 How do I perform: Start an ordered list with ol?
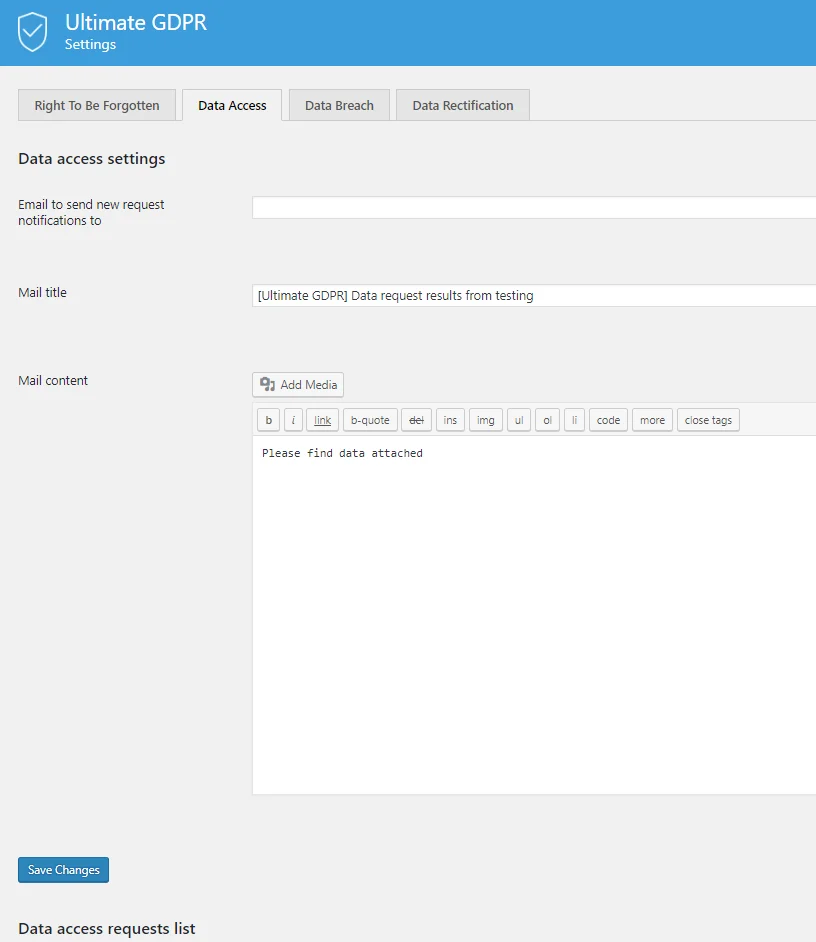point(547,420)
